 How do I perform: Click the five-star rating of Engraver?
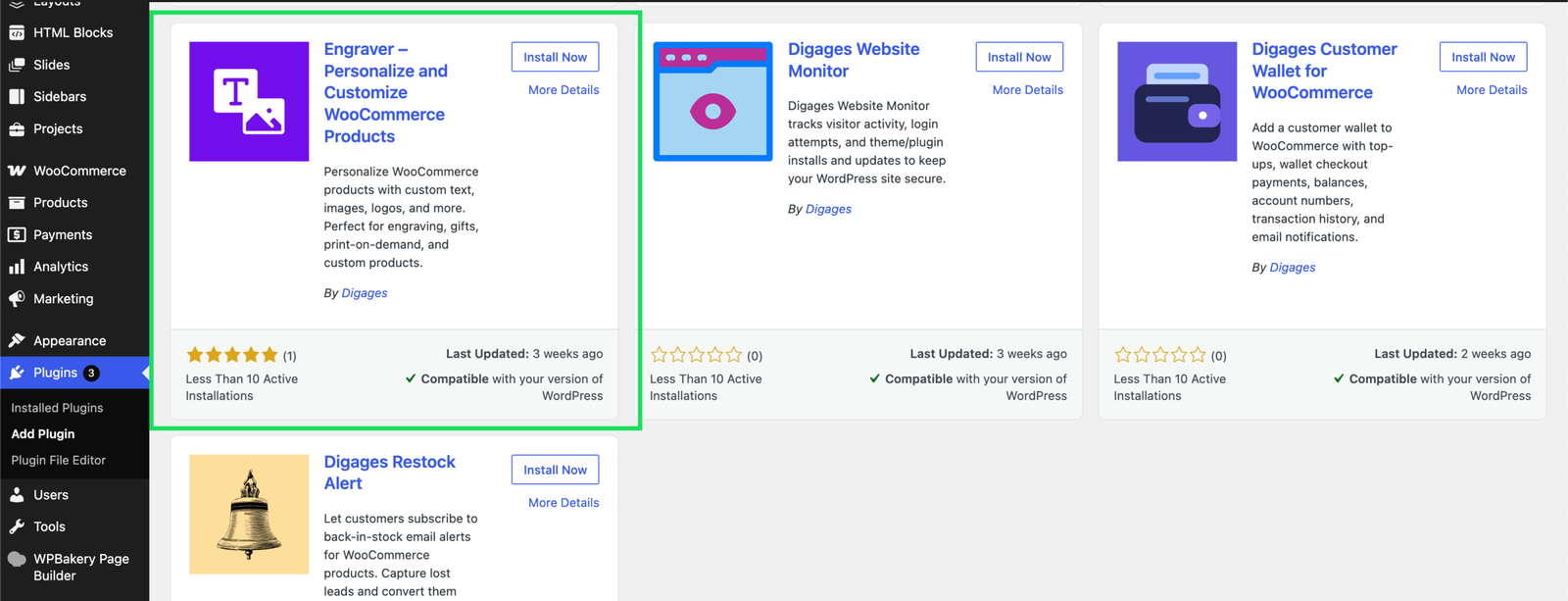232,355
